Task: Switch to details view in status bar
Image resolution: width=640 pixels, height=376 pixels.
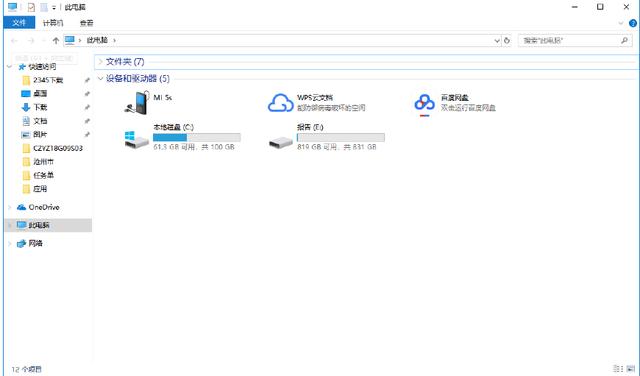Action: click(618, 369)
